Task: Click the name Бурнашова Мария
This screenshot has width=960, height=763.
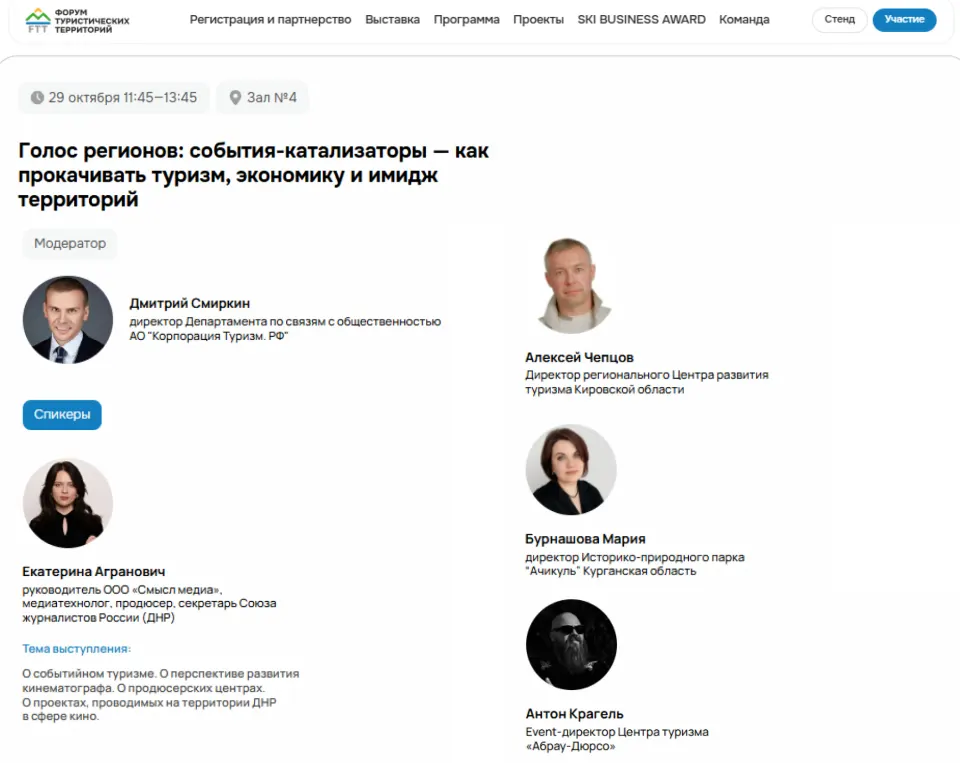Action: click(x=585, y=539)
